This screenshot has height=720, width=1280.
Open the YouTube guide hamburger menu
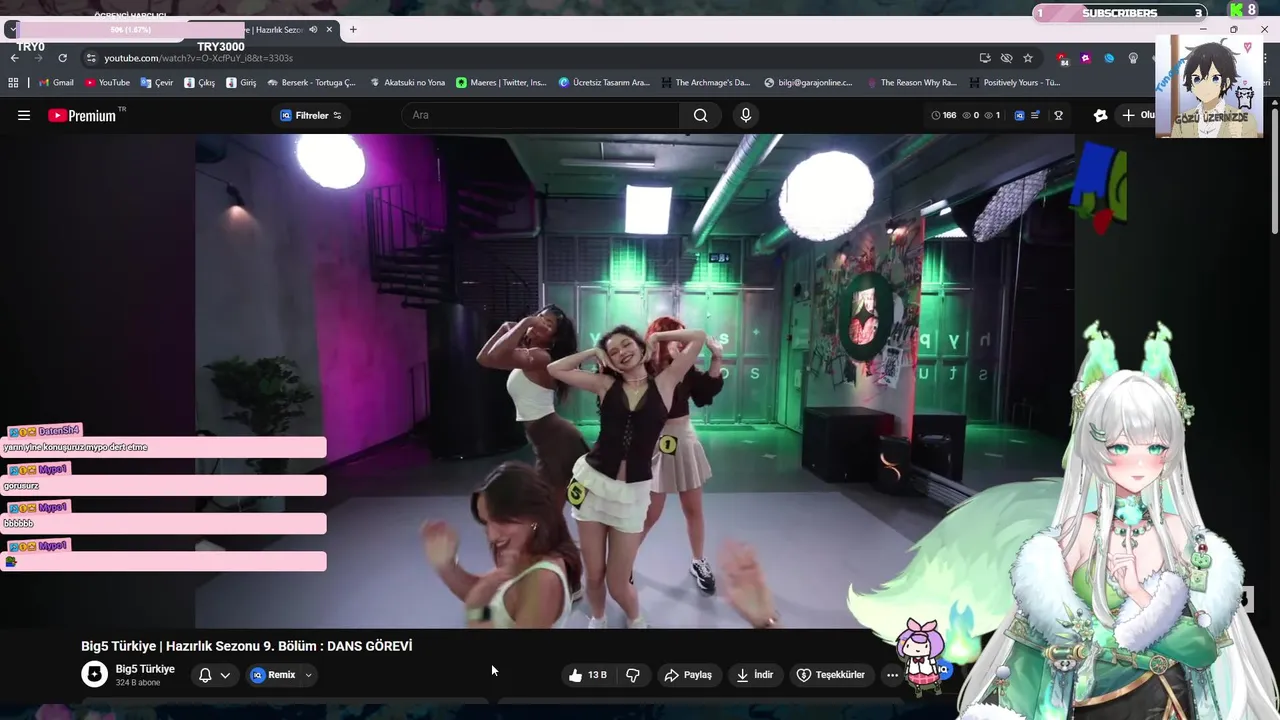point(24,115)
